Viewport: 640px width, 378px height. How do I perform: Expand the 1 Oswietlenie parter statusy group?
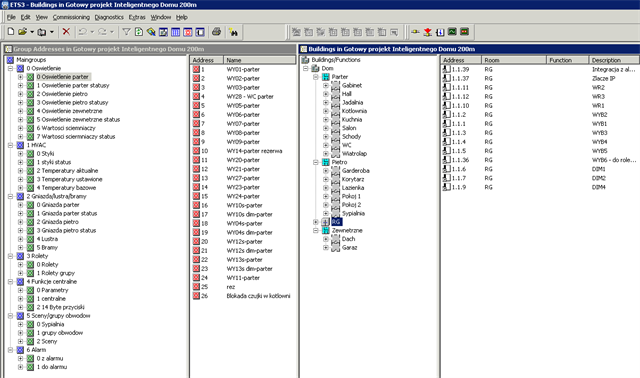[20, 85]
